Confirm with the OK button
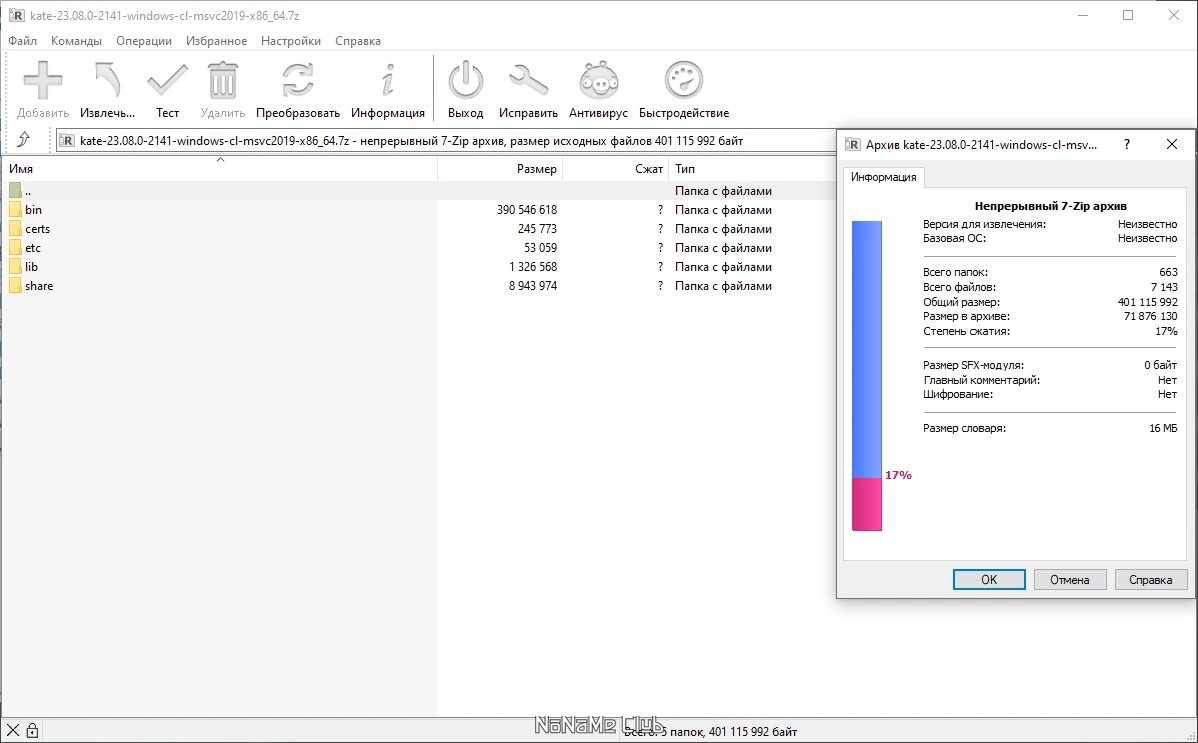The image size is (1198, 743). (989, 579)
